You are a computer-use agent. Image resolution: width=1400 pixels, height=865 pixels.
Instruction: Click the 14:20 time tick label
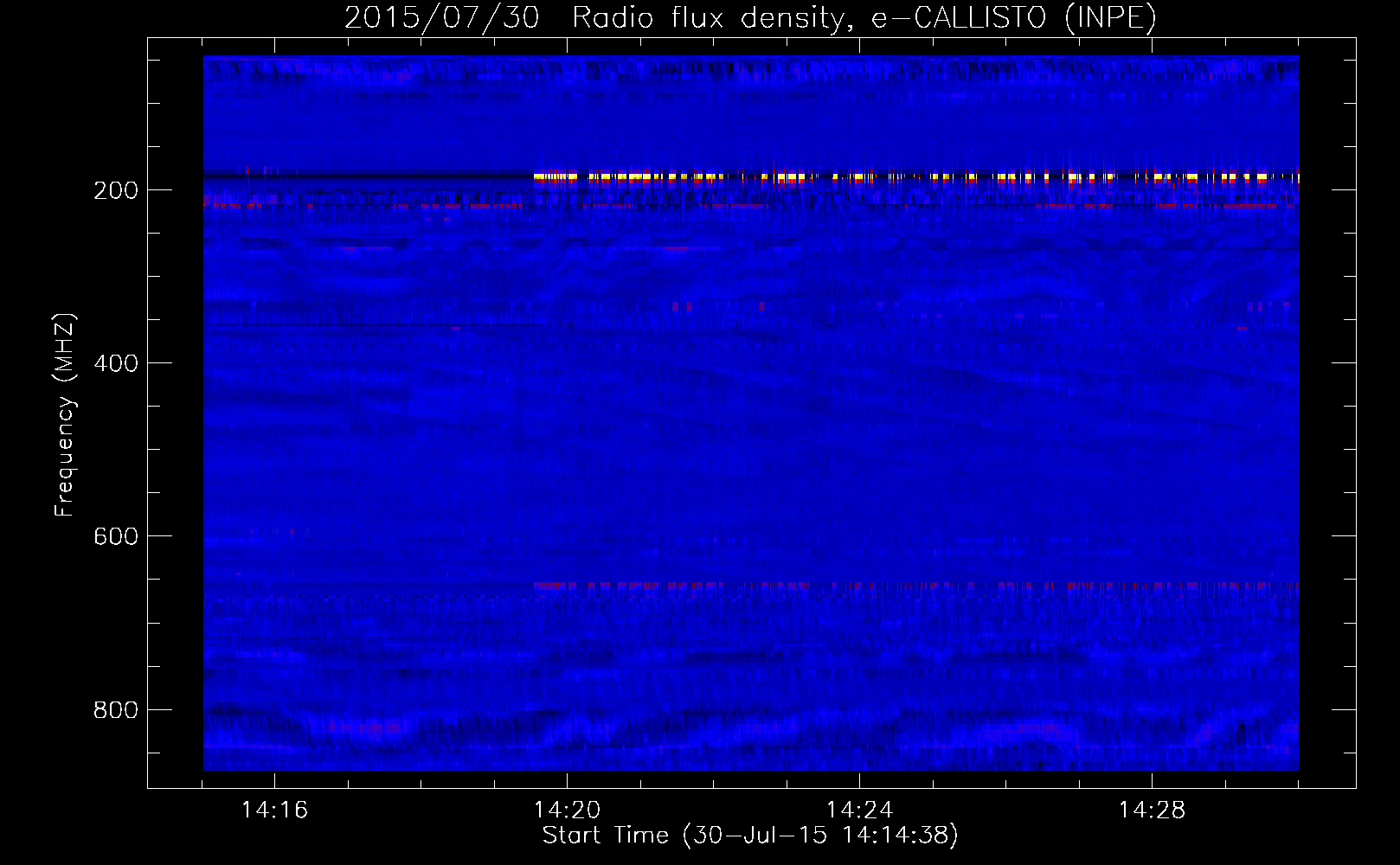[567, 811]
